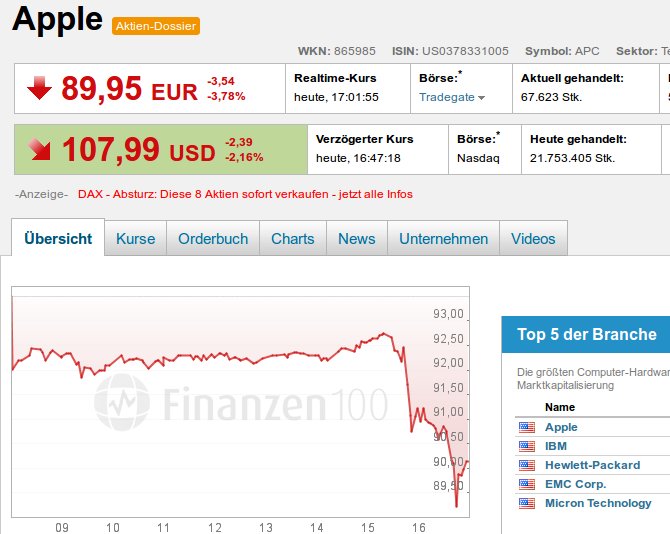Image resolution: width=670 pixels, height=534 pixels.
Task: Click the intraday price chart's sharp drop
Action: coord(408,390)
